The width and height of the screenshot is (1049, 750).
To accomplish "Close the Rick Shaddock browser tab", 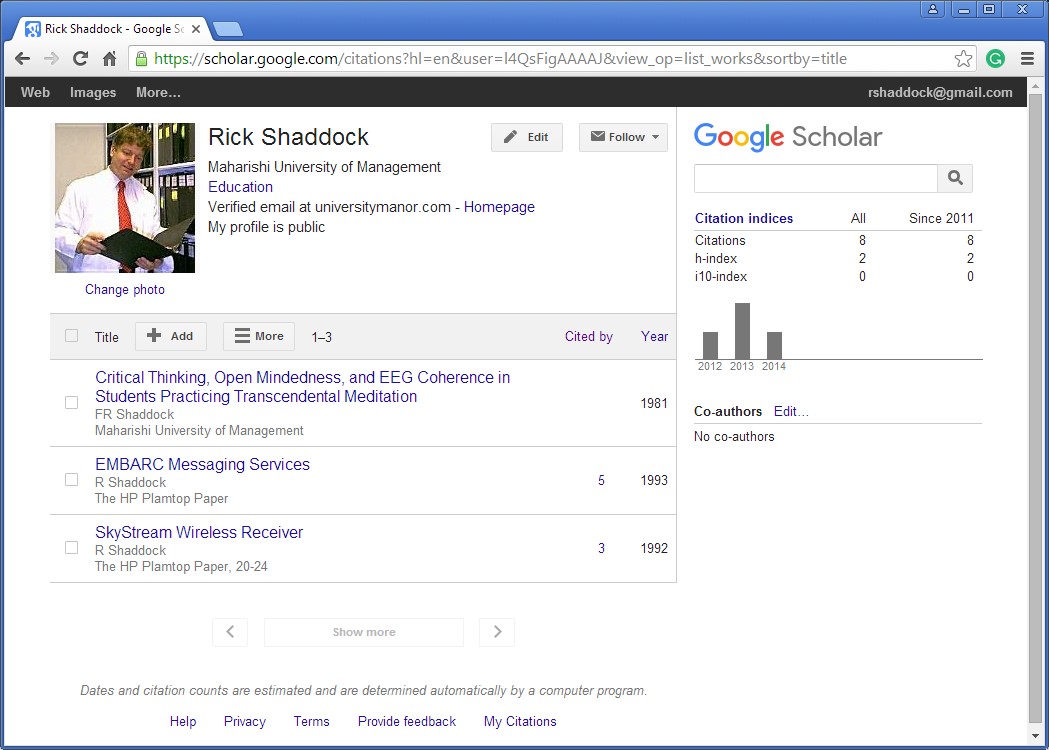I will tap(196, 29).
